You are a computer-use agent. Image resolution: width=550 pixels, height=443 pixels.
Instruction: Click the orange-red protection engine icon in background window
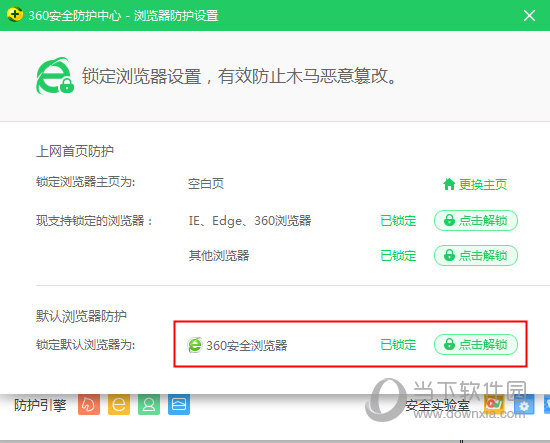tap(89, 404)
